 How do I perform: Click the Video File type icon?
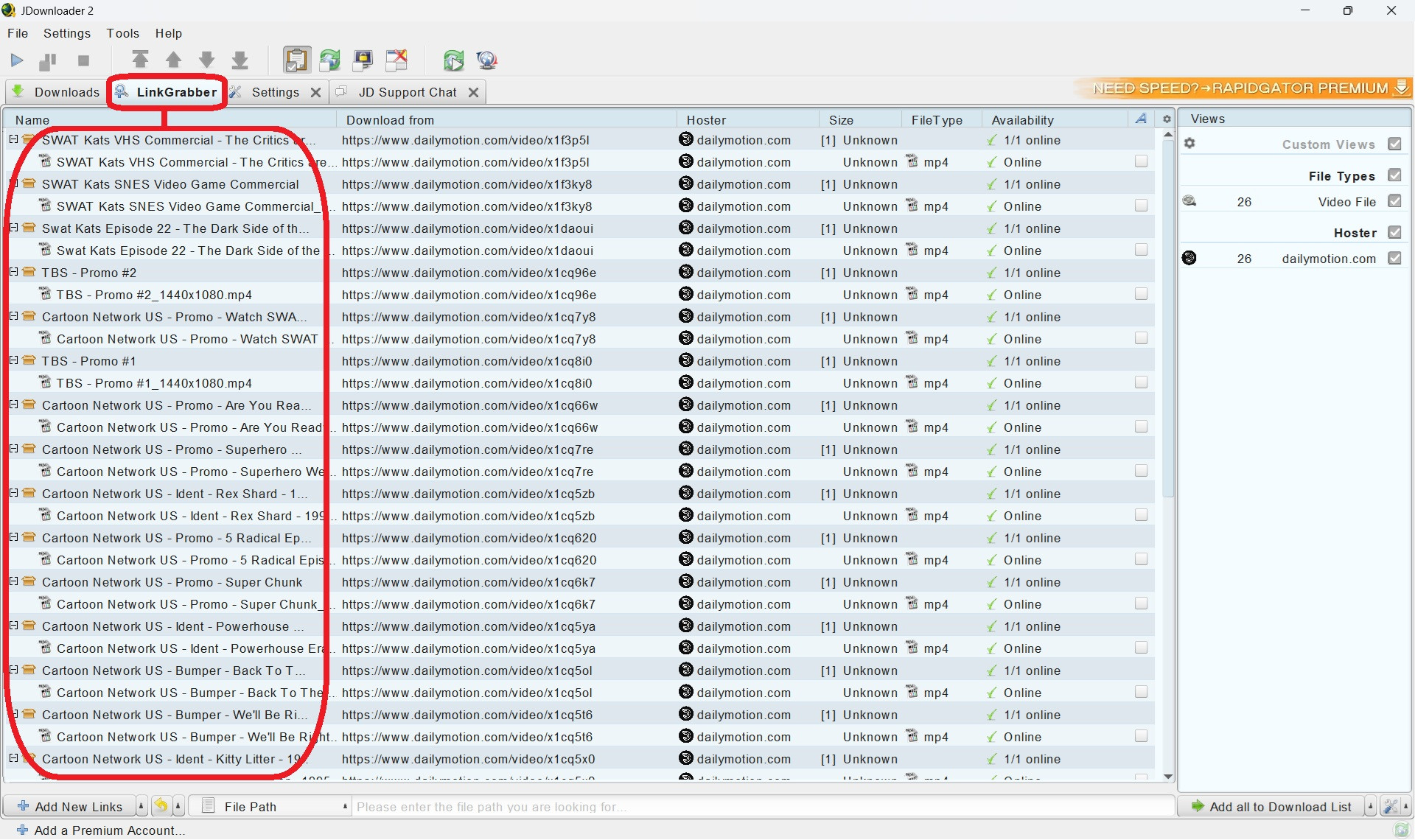pyautogui.click(x=1189, y=201)
